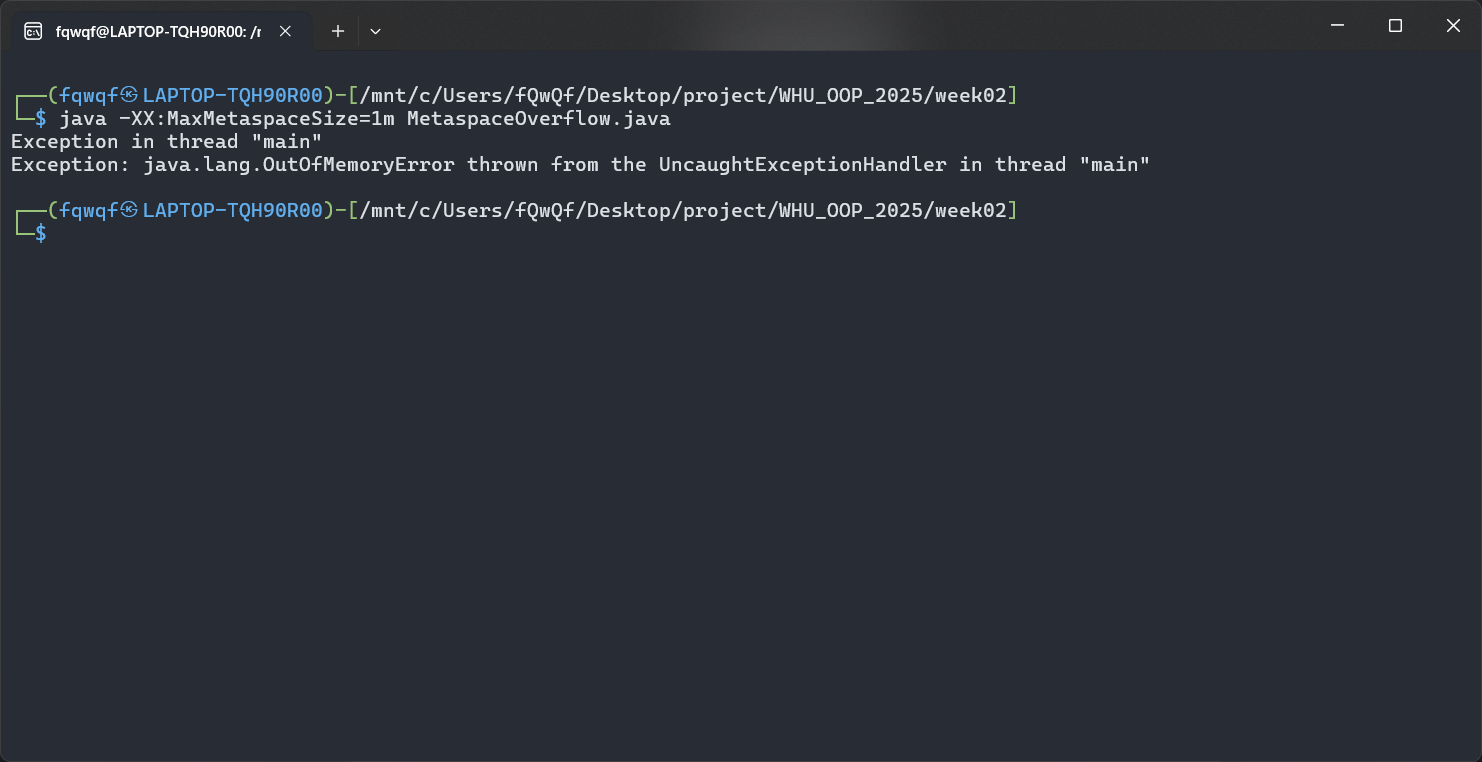Select the fqwqf@LAPTOP-TQH90R00 tab title
The width and height of the screenshot is (1482, 762).
158,31
